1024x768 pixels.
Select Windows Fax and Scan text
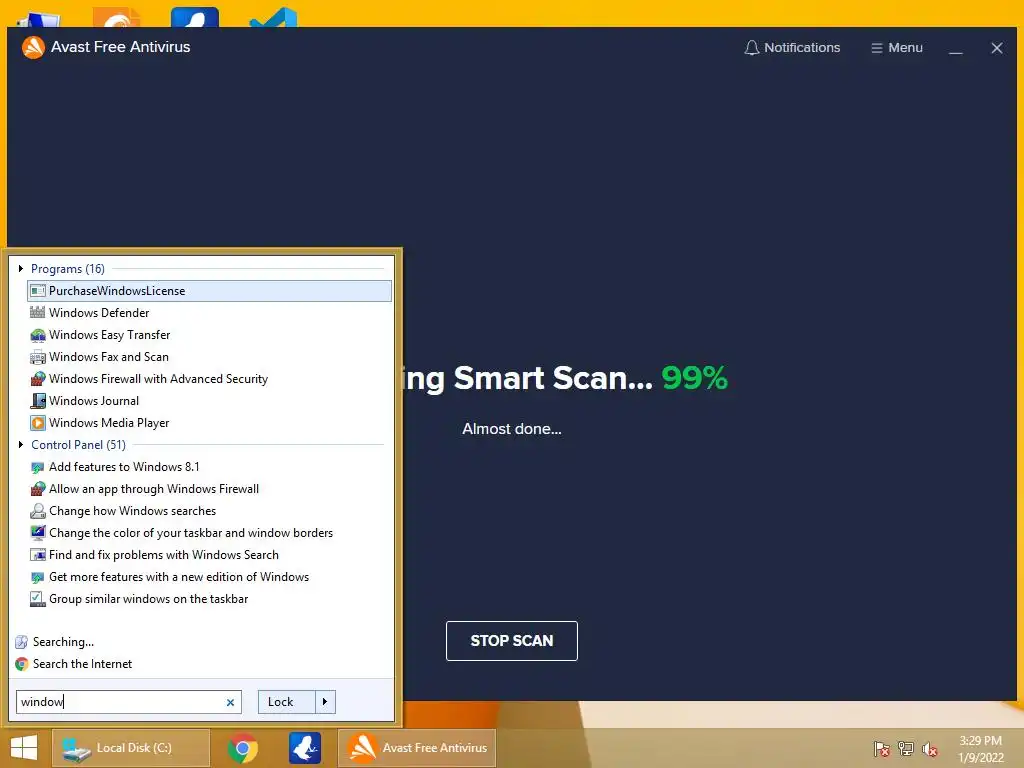(x=109, y=357)
